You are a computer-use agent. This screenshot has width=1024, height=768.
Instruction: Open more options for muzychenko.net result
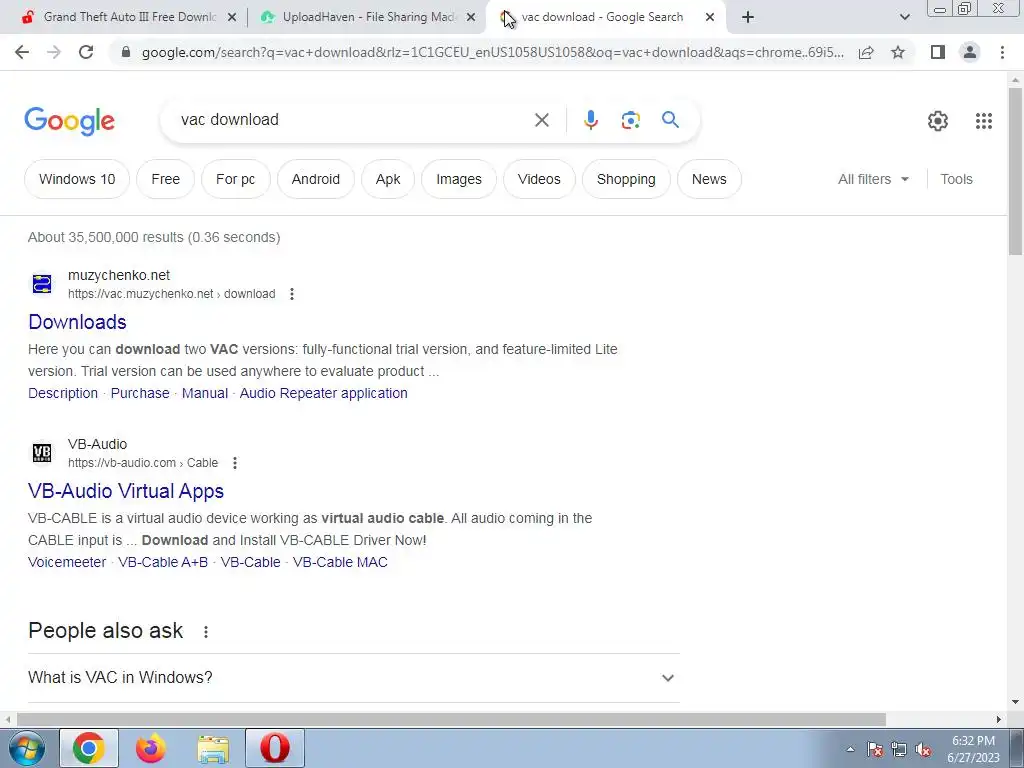click(292, 294)
